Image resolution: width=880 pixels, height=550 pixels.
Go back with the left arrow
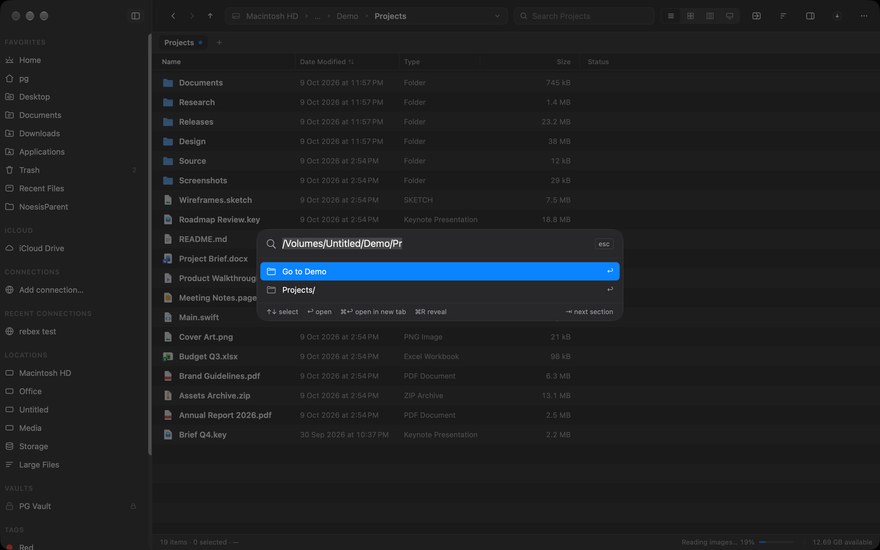pos(173,16)
